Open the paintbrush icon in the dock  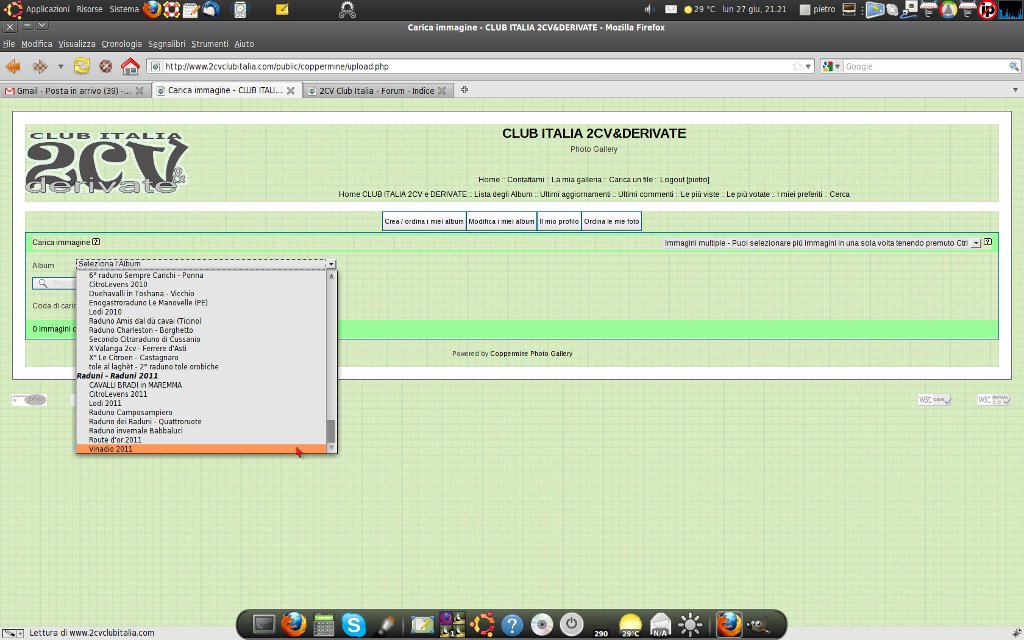387,624
